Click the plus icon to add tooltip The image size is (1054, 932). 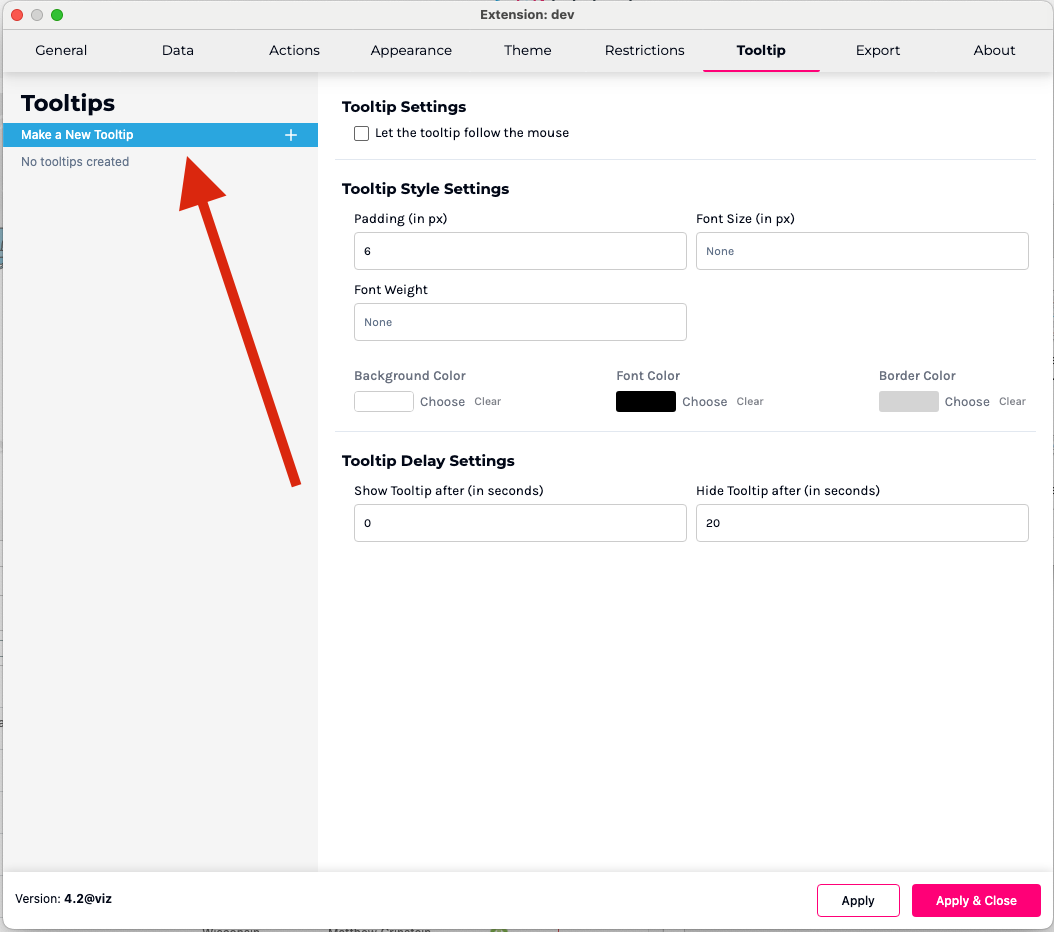(291, 135)
